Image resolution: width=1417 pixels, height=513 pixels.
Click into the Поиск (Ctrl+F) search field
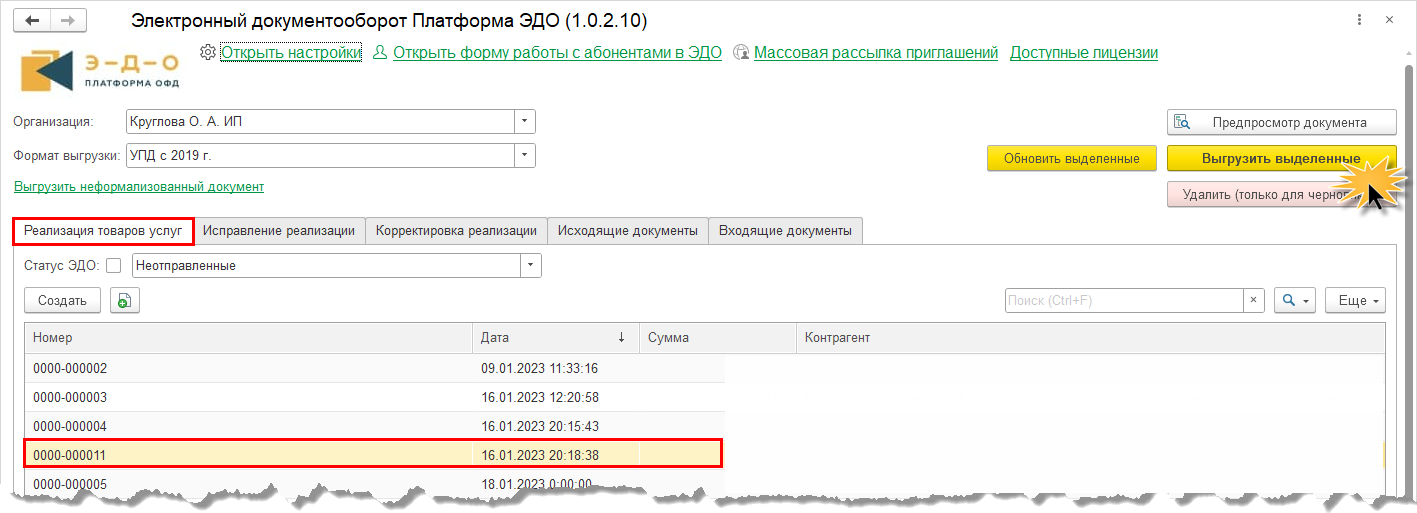point(1124,300)
